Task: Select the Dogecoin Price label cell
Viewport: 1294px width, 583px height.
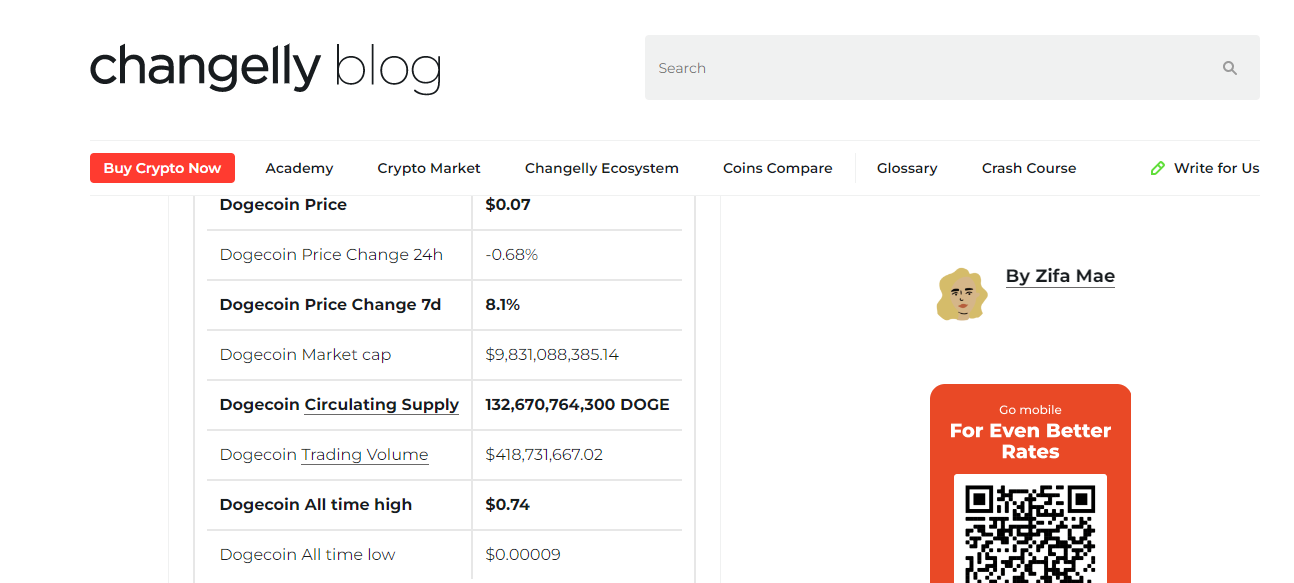Action: 283,205
